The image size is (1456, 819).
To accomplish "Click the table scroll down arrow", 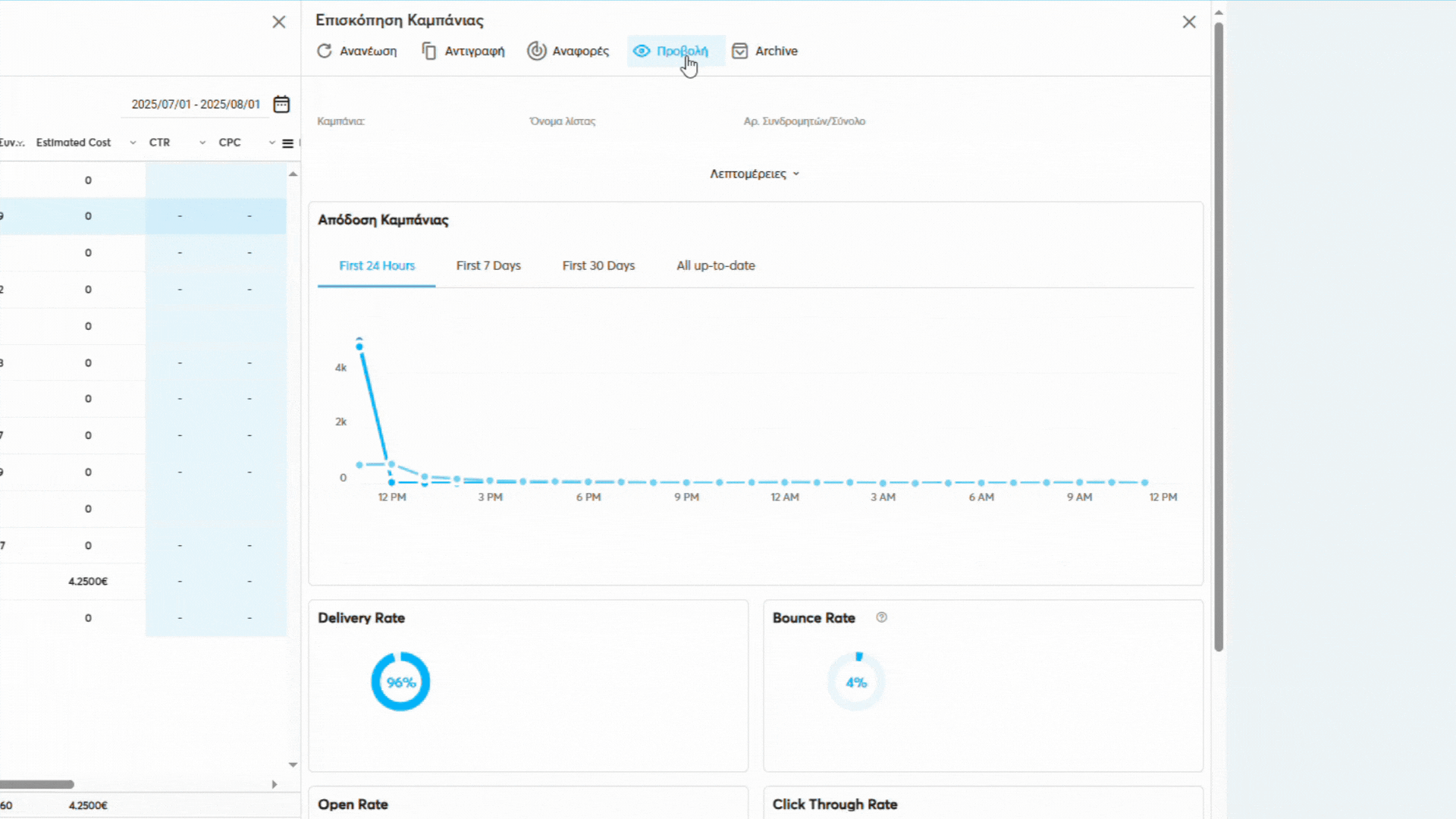I will click(x=293, y=765).
